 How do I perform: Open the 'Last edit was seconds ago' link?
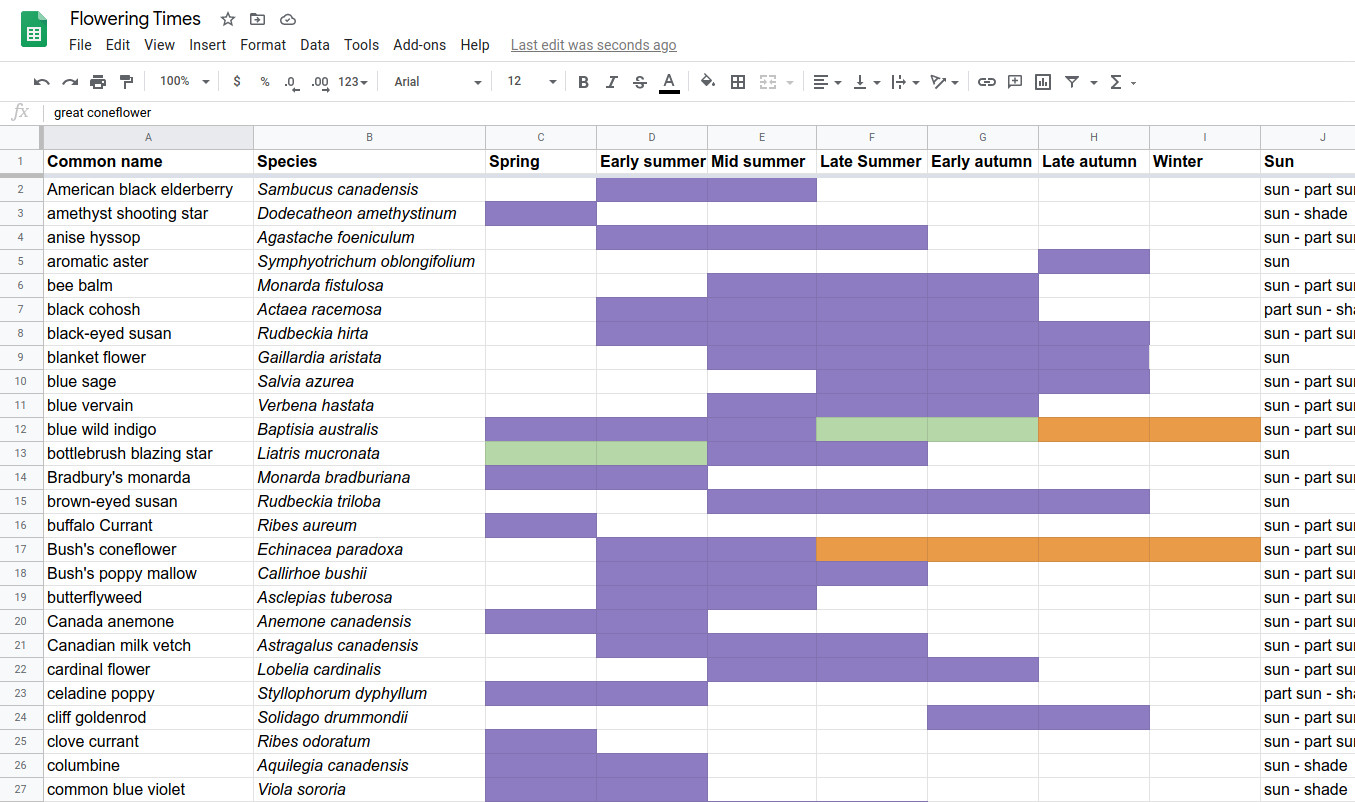coord(593,45)
